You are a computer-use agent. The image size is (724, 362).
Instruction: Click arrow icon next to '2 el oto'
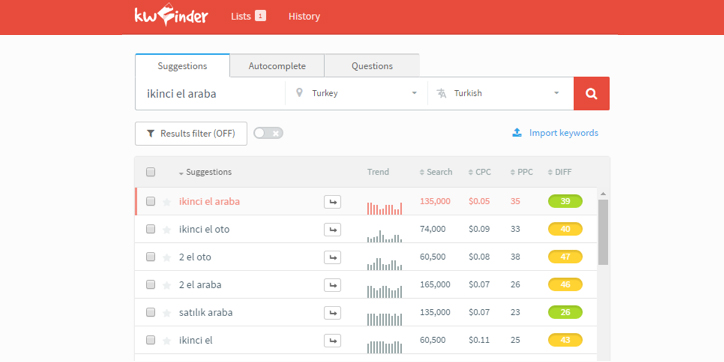(x=332, y=257)
